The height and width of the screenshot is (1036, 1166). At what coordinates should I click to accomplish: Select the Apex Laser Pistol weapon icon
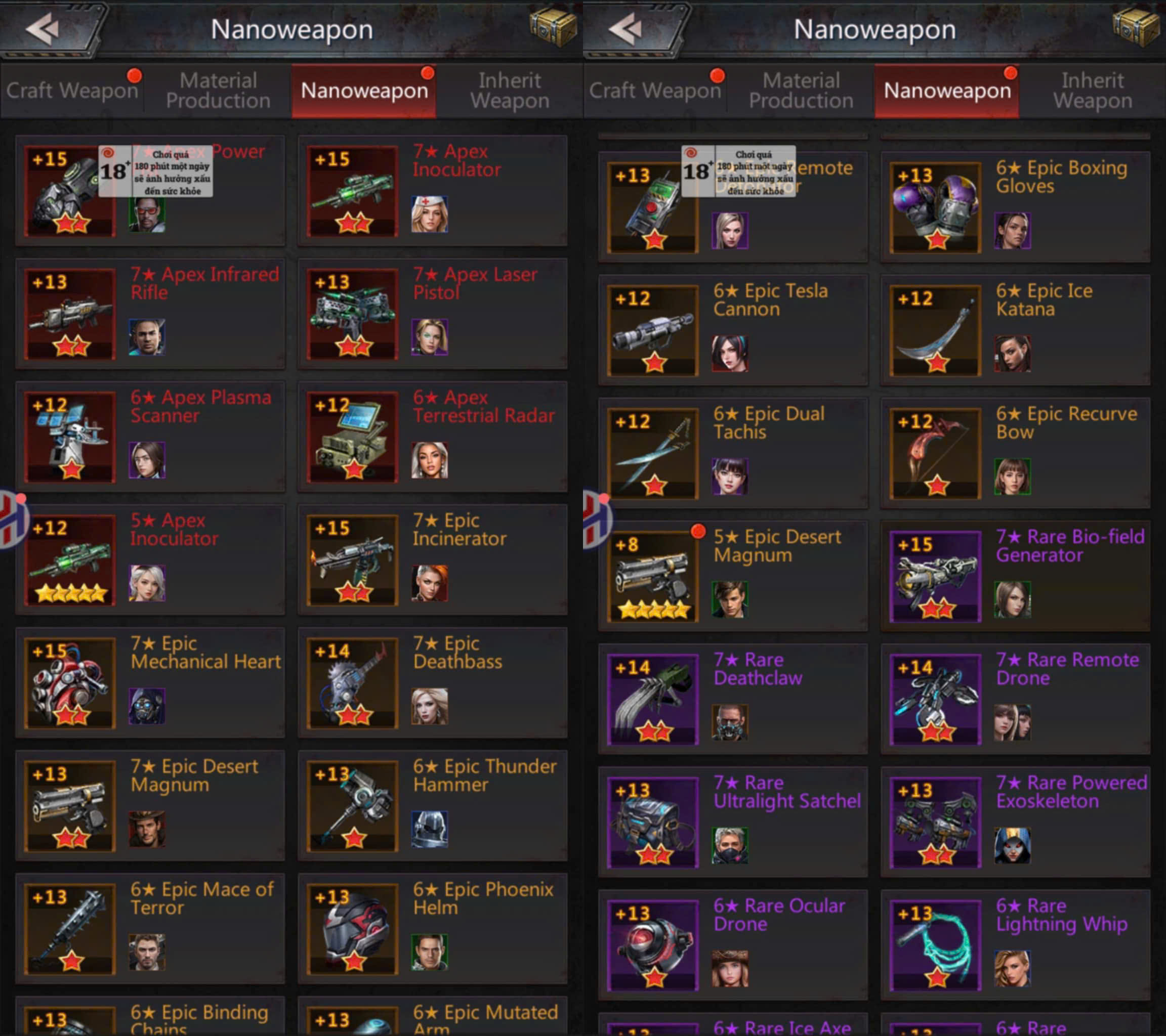click(x=353, y=314)
